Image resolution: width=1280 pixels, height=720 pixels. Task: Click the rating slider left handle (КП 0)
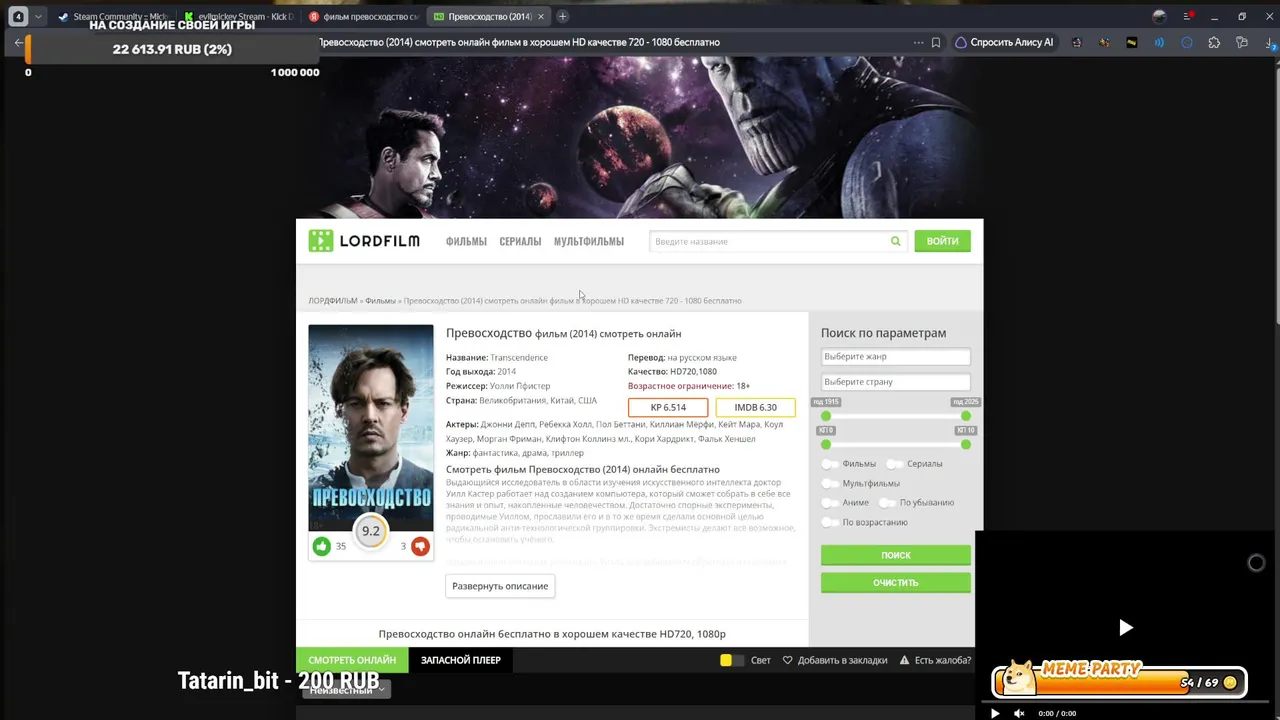point(826,444)
